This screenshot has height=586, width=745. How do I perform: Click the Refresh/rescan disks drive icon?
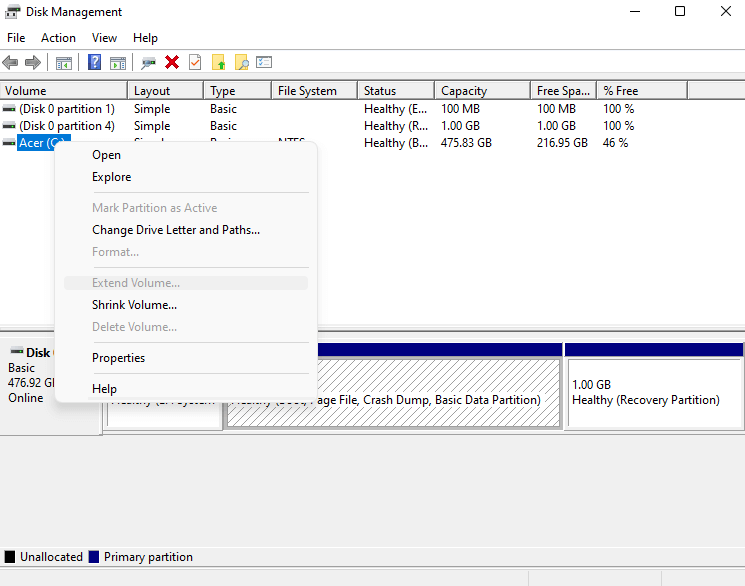point(148,63)
